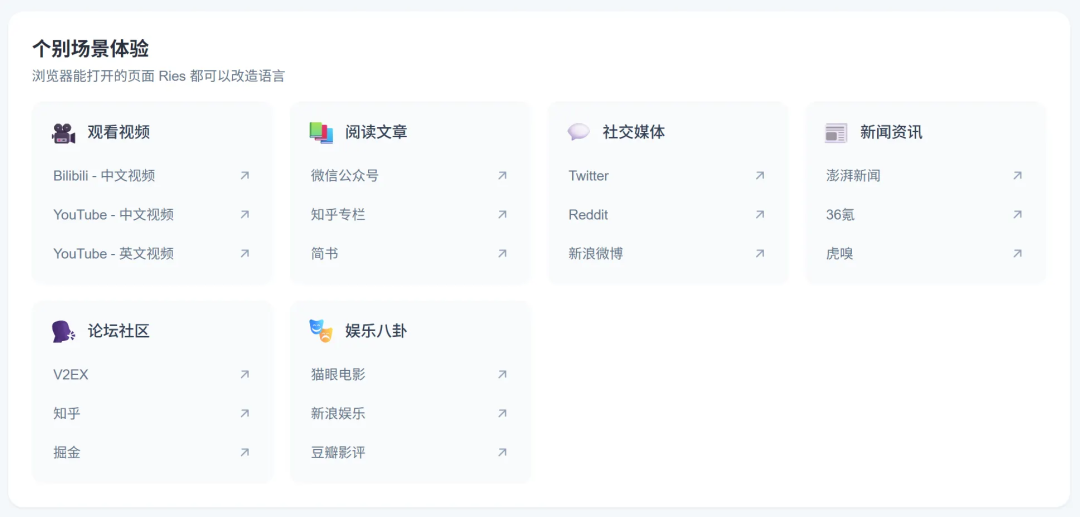Open the 虎嗅 news link
Screen dimensions: 1080x517
click(839, 254)
